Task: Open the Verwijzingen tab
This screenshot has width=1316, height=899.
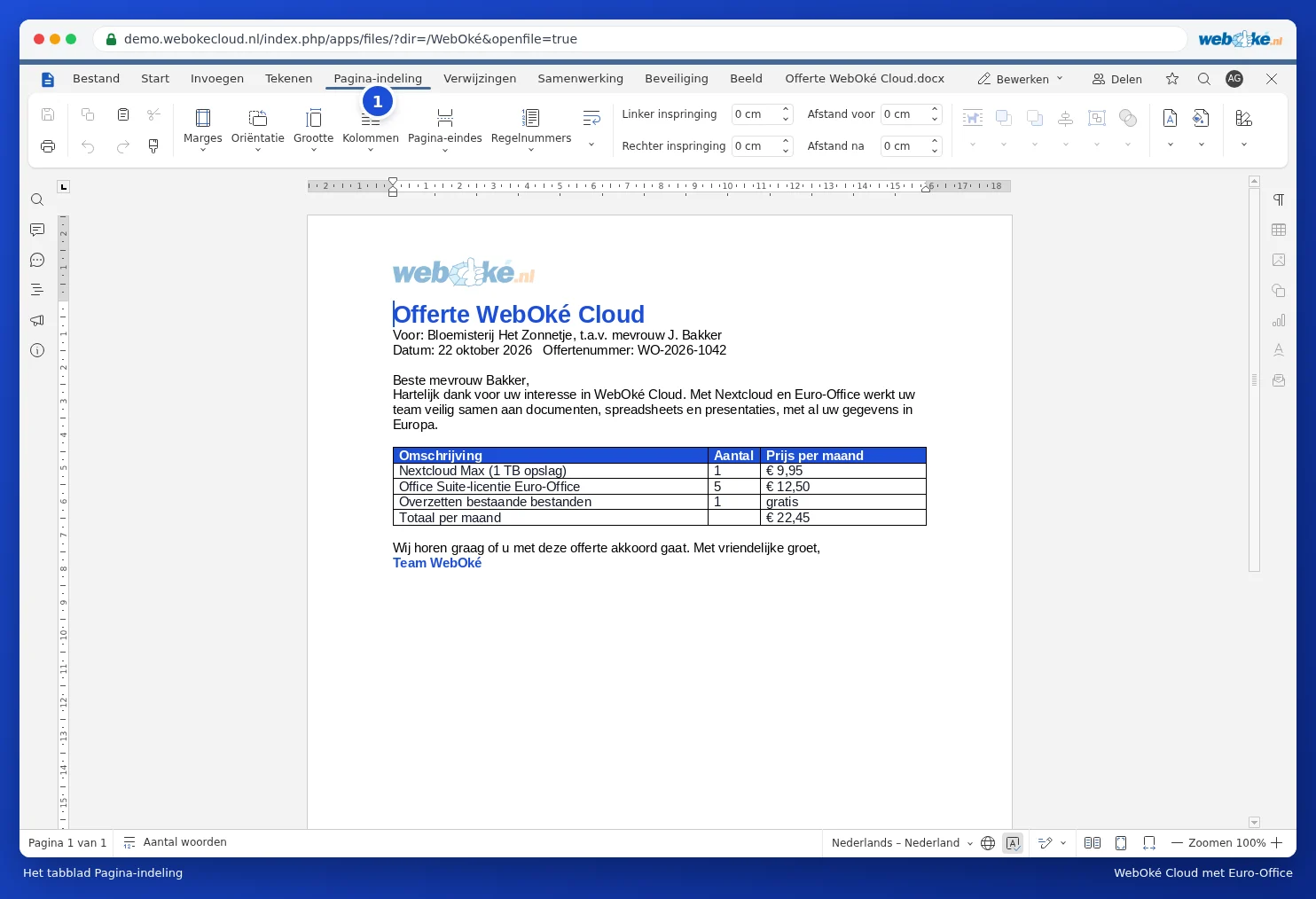Action: click(x=480, y=79)
